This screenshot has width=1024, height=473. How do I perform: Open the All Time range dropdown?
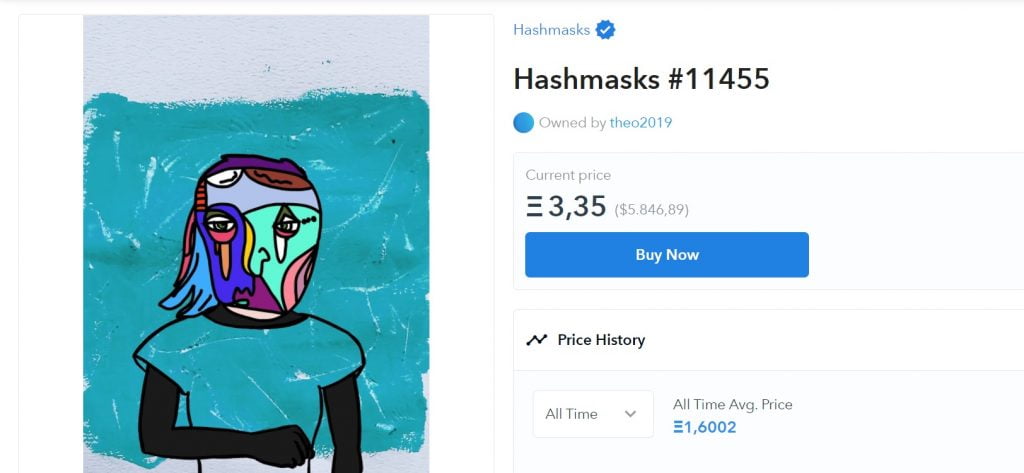[592, 414]
